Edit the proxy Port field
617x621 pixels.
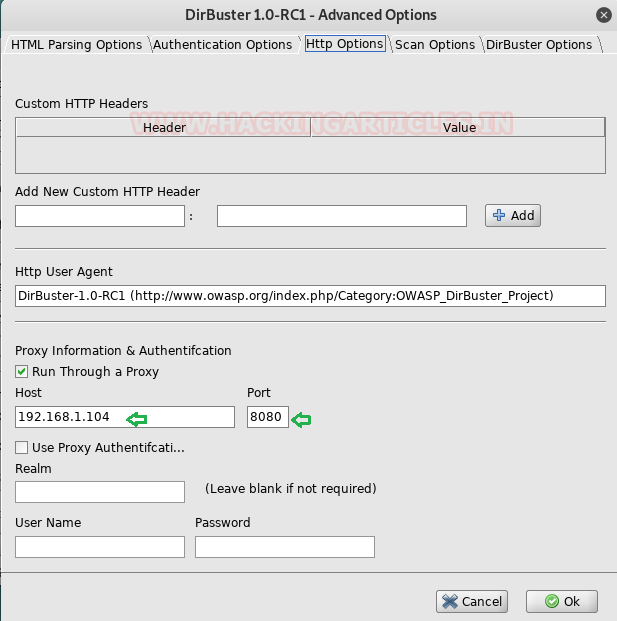pyautogui.click(x=268, y=417)
